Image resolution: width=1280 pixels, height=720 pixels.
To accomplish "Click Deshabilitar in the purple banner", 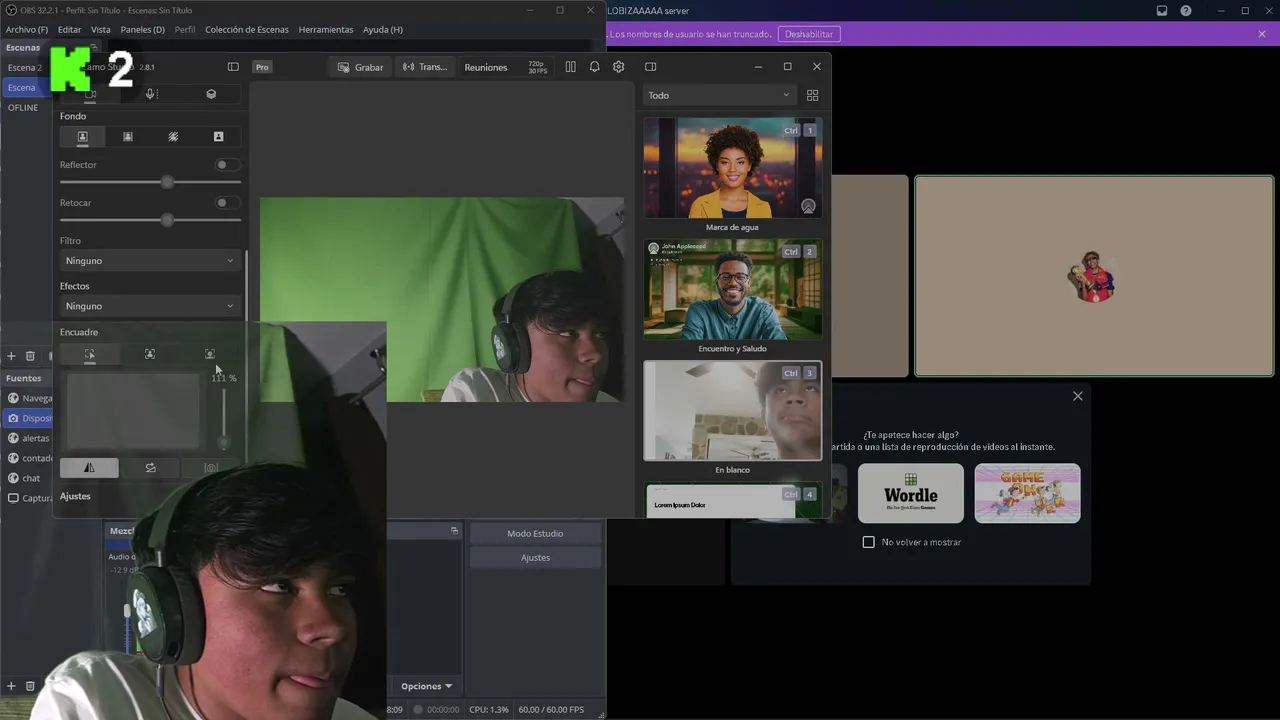I will click(x=809, y=34).
